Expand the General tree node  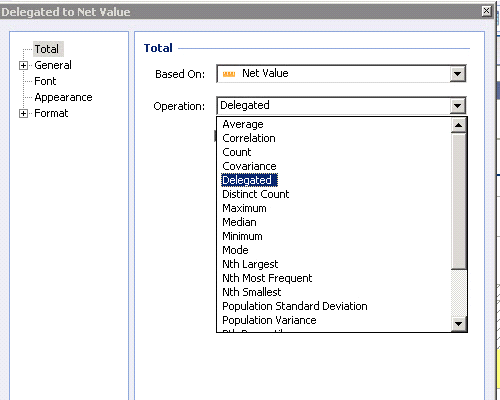(23, 65)
